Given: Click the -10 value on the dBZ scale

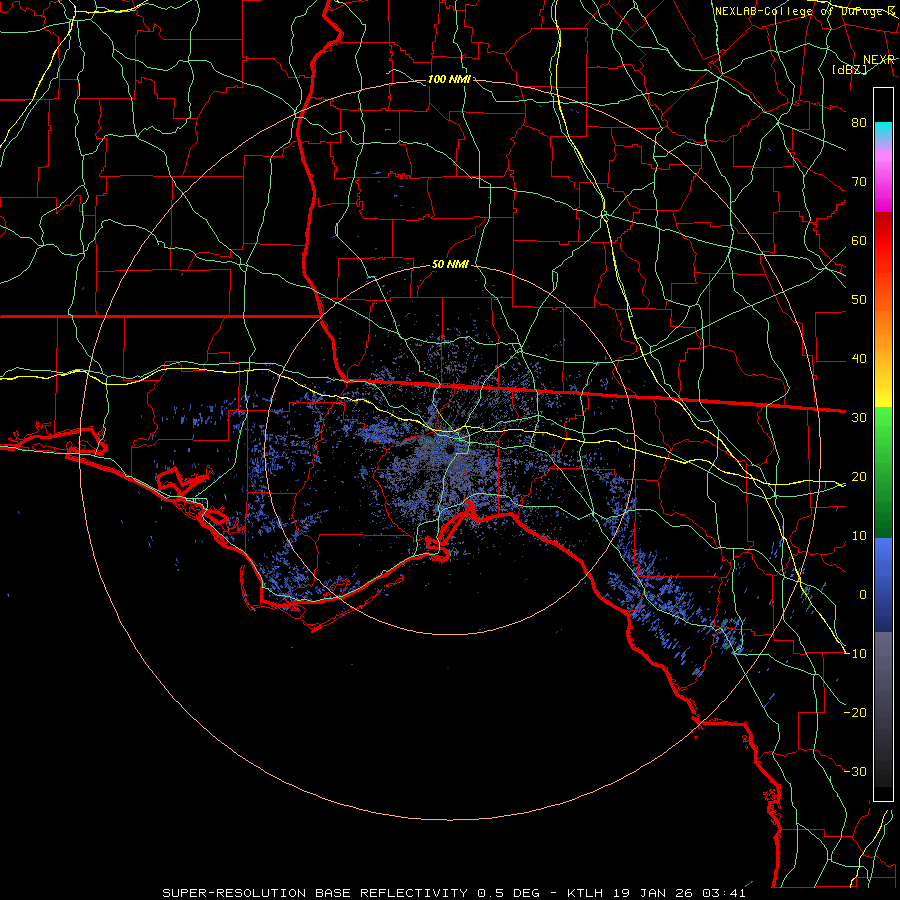Looking at the screenshot, I should (x=855, y=654).
